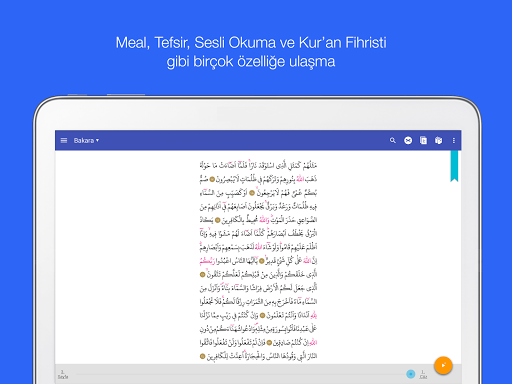The width and height of the screenshot is (512, 384).
Task: Click the Bakara title text
Action: click(x=84, y=140)
